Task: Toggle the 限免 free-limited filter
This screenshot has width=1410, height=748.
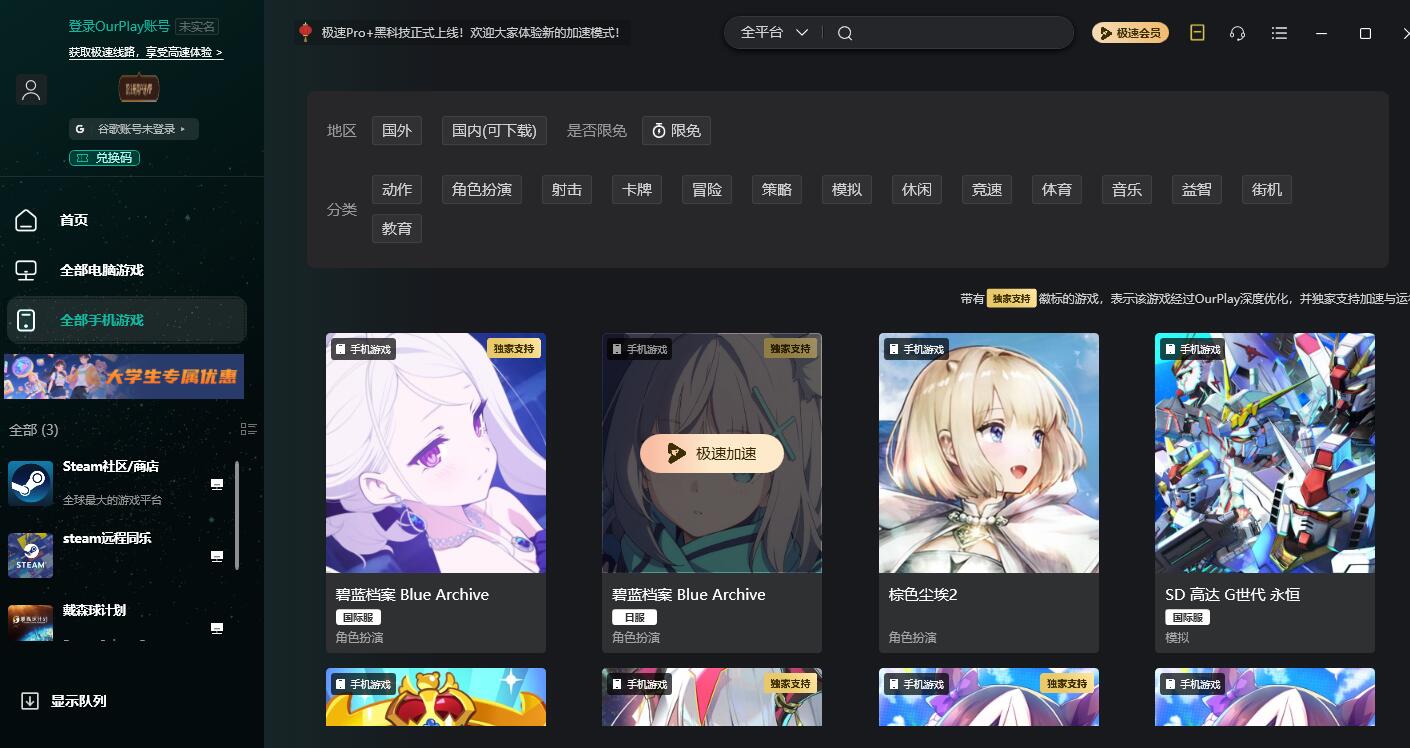Action: 677,130
